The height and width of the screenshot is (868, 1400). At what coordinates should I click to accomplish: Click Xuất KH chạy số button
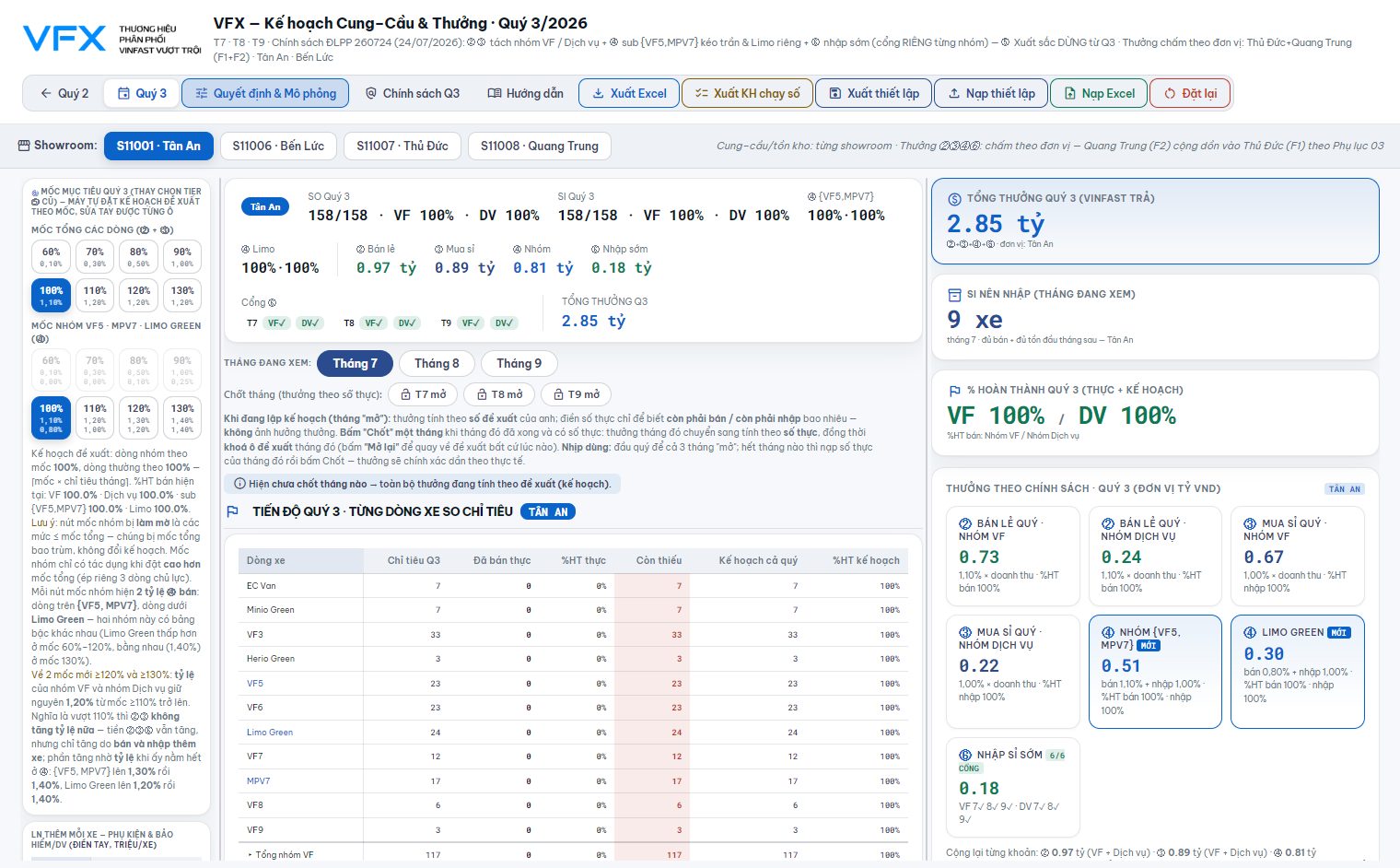tap(747, 93)
